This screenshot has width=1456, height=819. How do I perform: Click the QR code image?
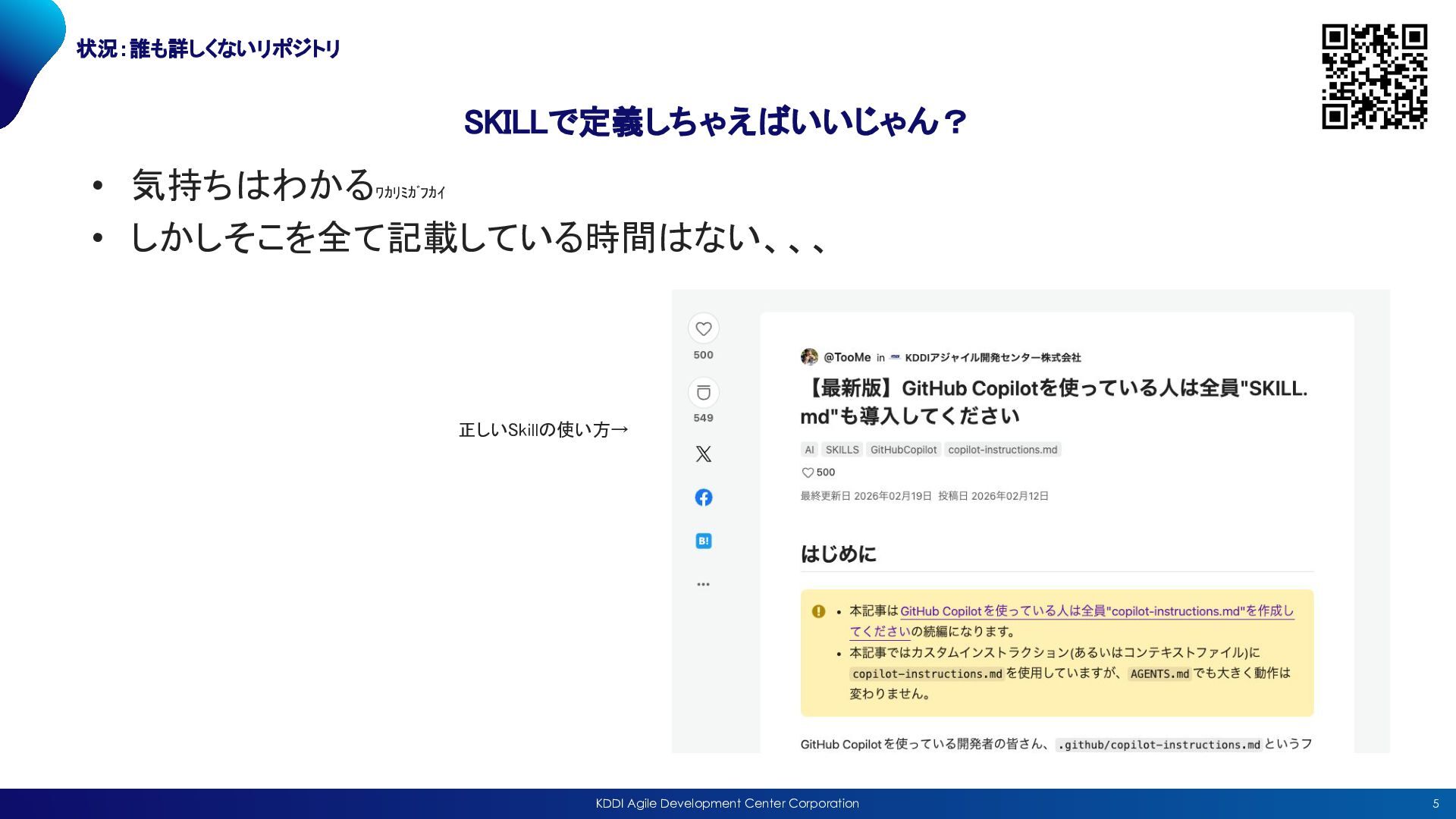pos(1374,76)
